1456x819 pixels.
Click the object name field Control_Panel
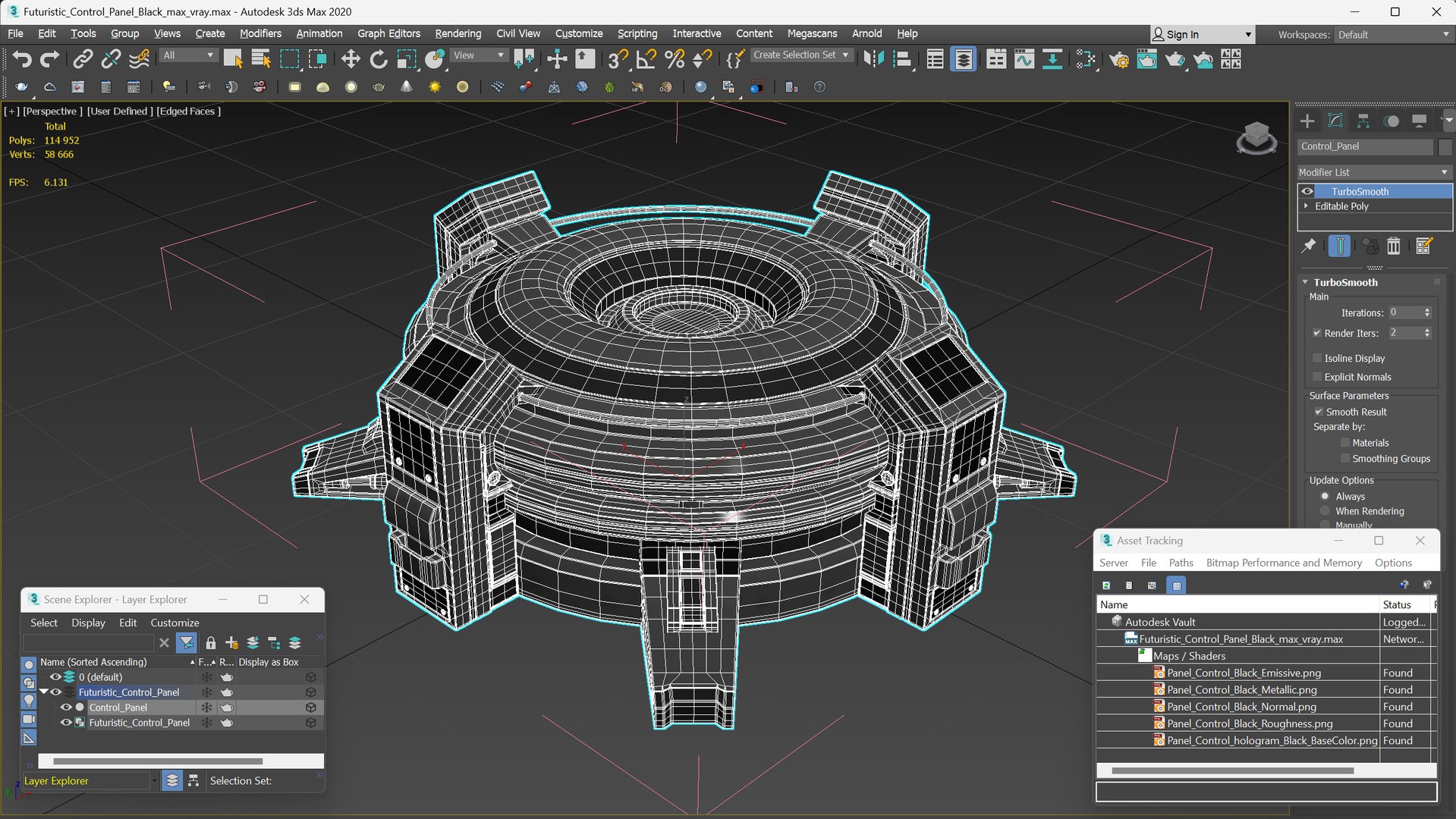pyautogui.click(x=1365, y=146)
